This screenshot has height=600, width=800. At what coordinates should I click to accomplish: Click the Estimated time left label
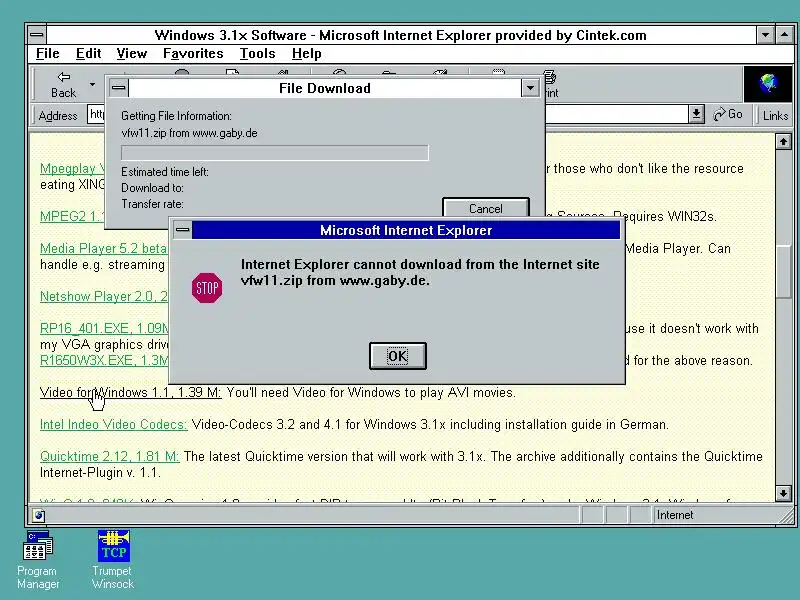(165, 172)
